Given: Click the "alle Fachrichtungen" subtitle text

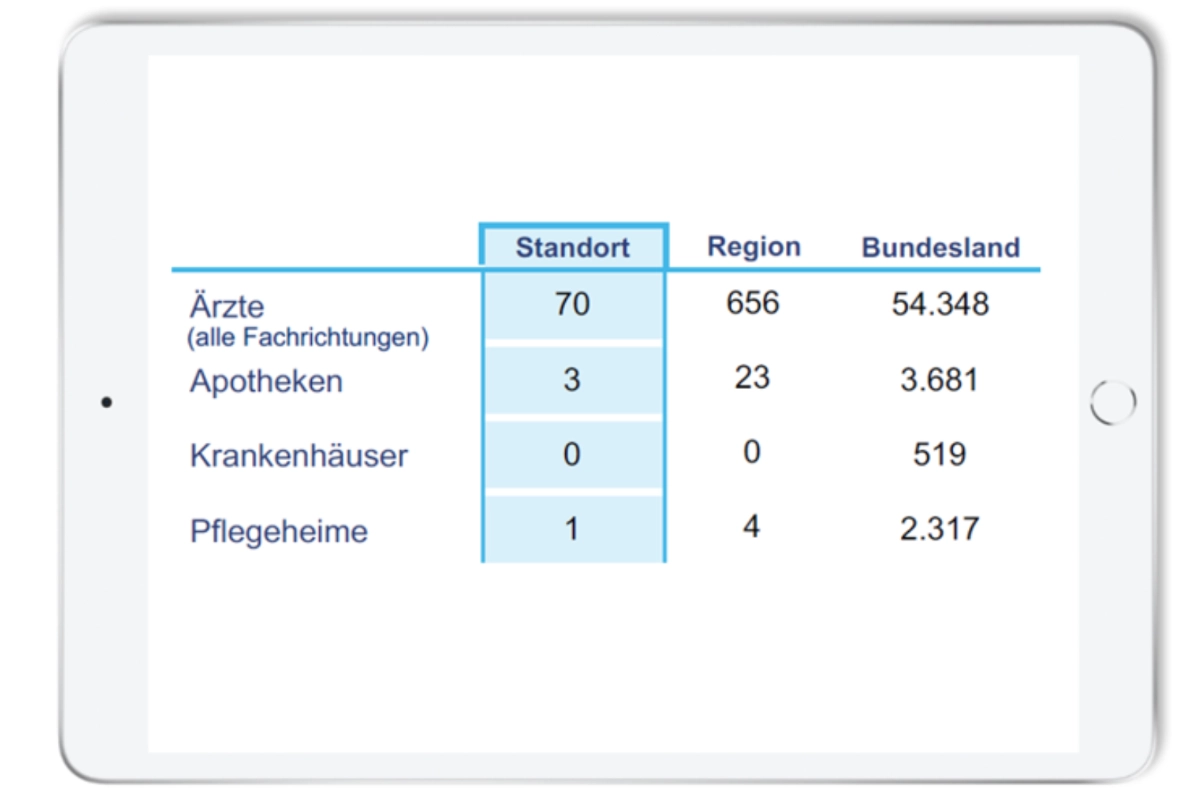Looking at the screenshot, I should (308, 338).
